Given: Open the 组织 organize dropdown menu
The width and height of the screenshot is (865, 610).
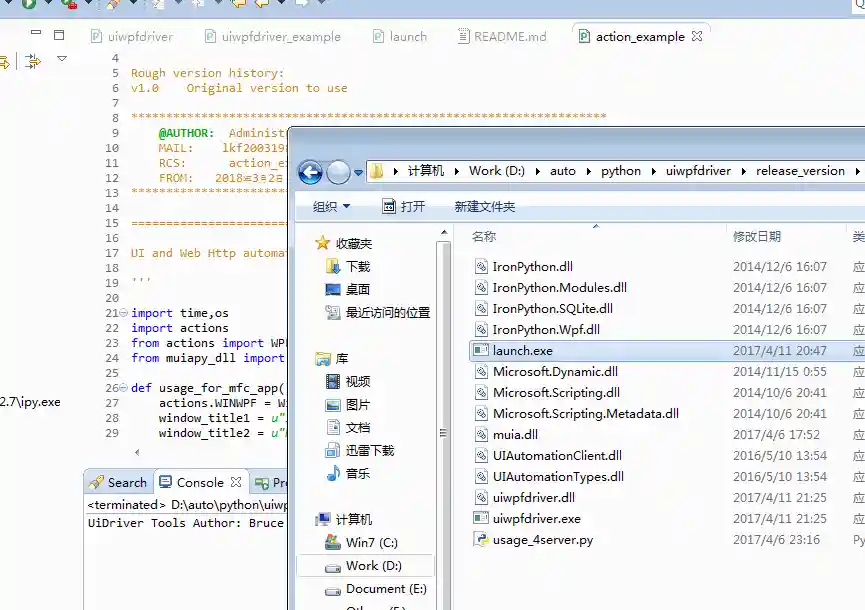Looking at the screenshot, I should (331, 206).
